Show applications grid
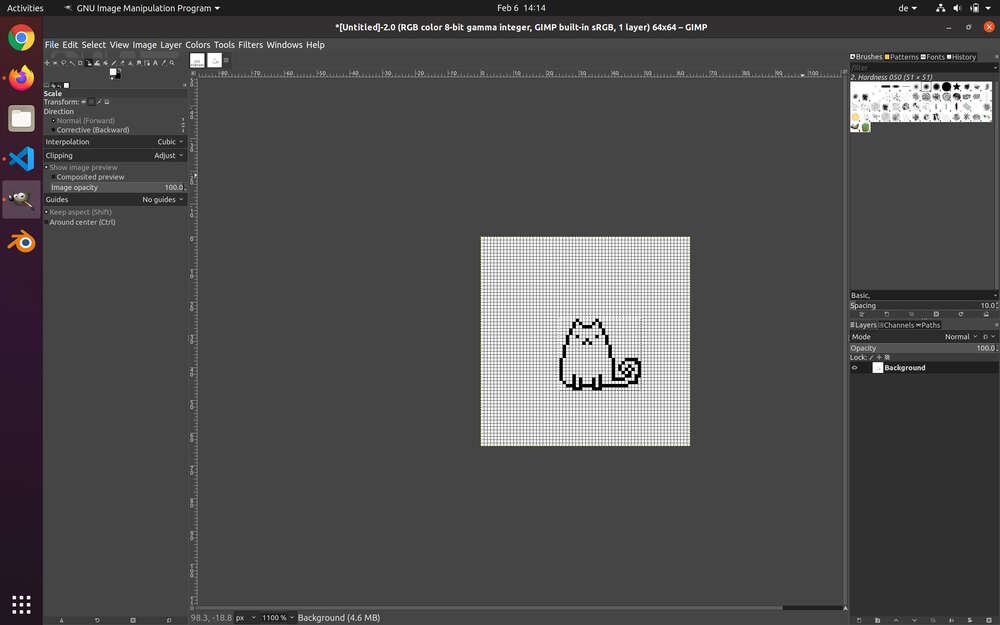 [21, 605]
